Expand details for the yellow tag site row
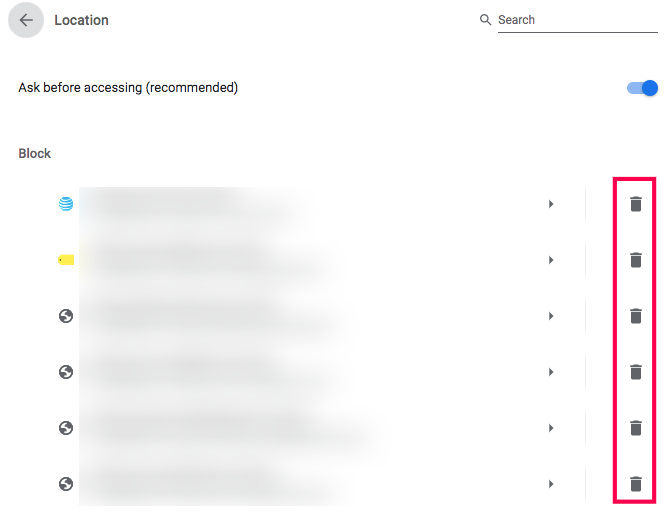Image resolution: width=668 pixels, height=512 pixels. click(x=551, y=260)
